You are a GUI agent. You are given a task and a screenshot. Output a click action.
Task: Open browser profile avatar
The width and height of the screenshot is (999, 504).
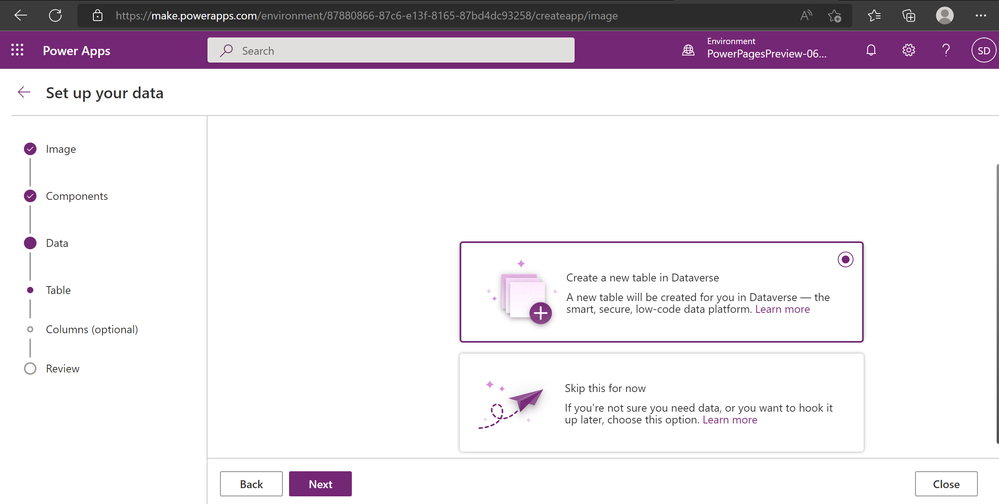click(x=945, y=15)
